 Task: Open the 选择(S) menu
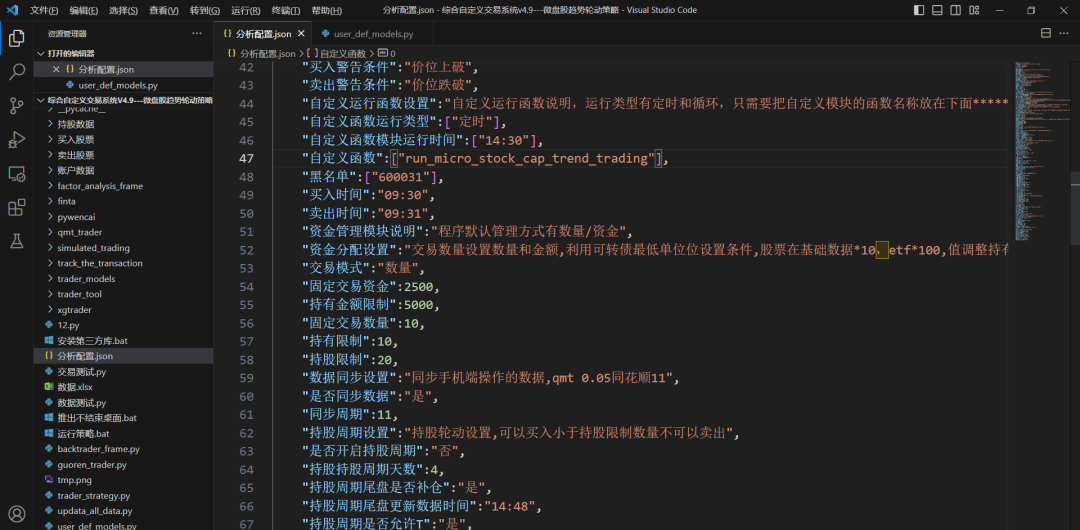pyautogui.click(x=123, y=10)
